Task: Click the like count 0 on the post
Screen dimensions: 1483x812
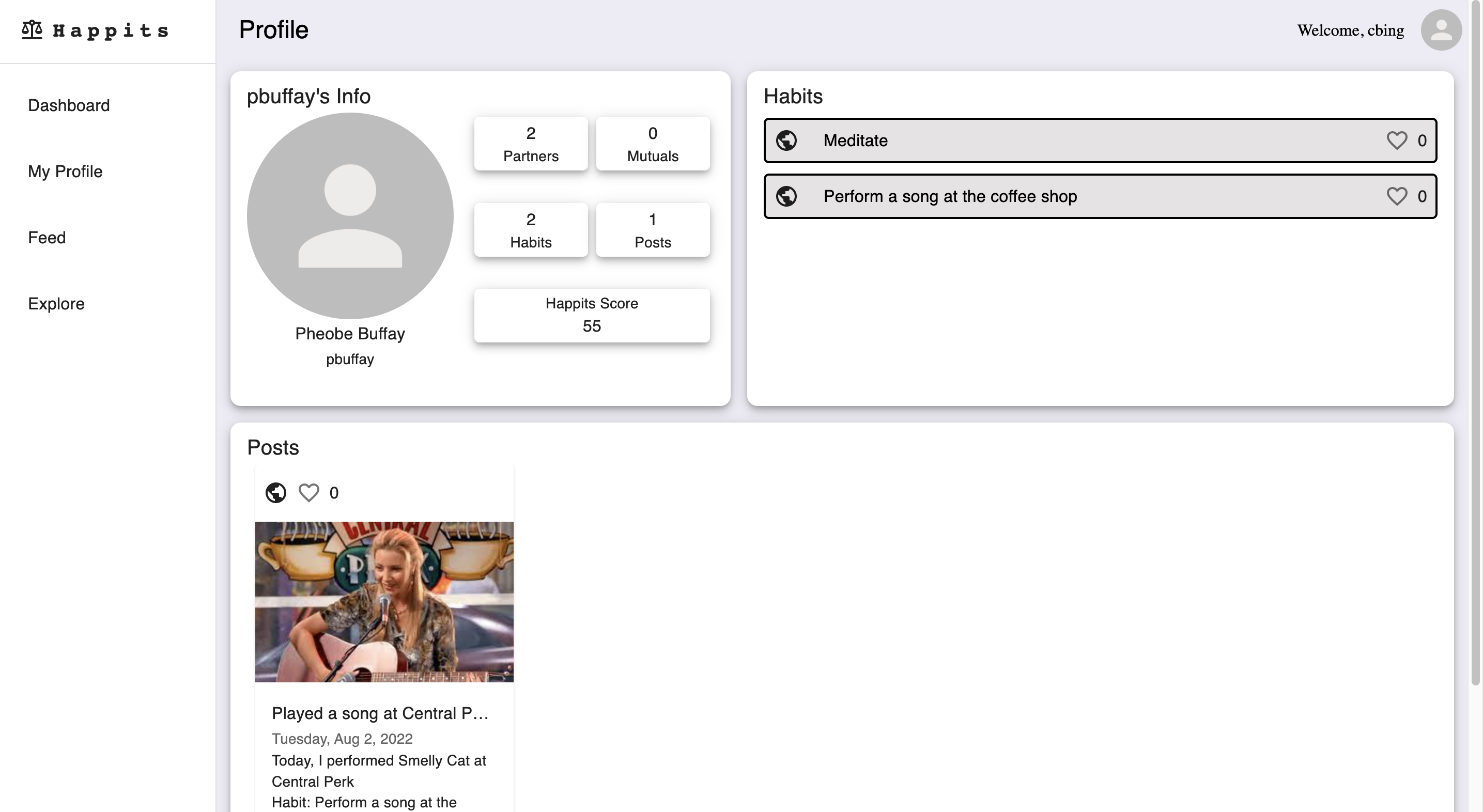Action: (334, 493)
